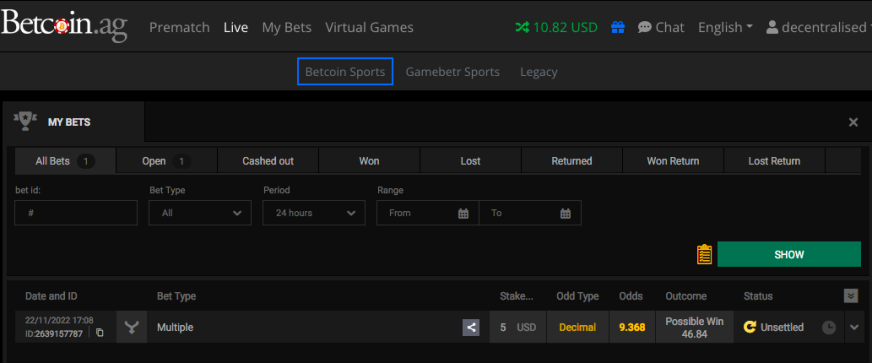Open the To date calendar icon
Image resolution: width=872 pixels, height=363 pixels.
click(x=566, y=213)
